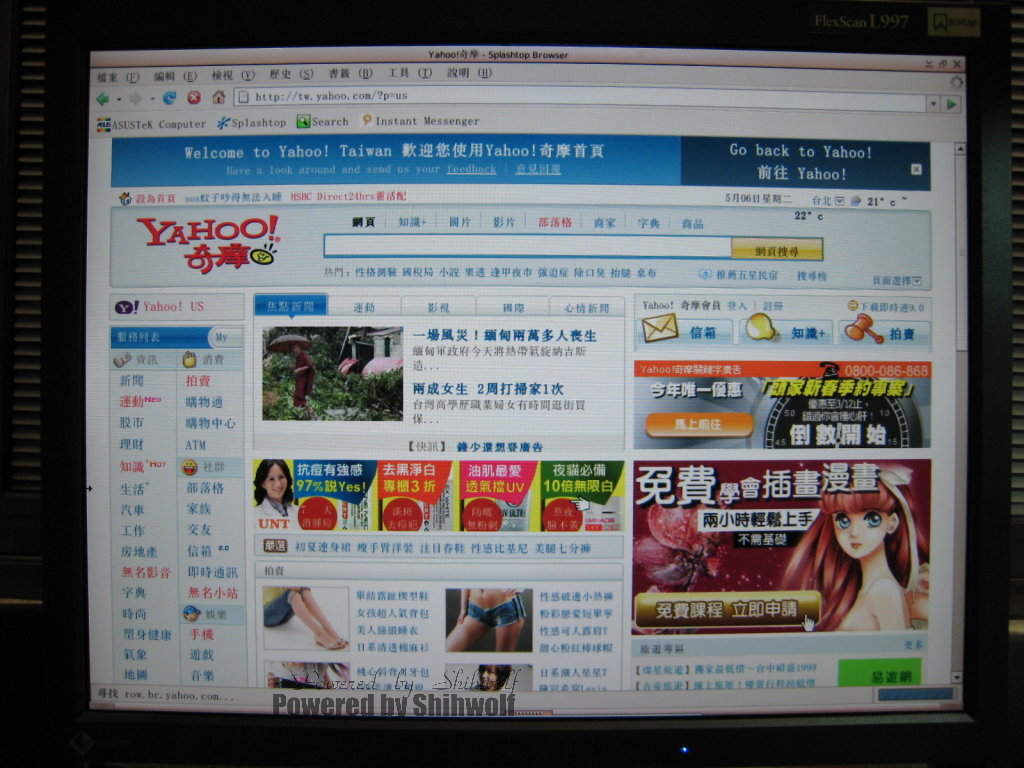Open 信箱 via the envelope icon
Viewport: 1024px width, 768px height.
tap(660, 328)
